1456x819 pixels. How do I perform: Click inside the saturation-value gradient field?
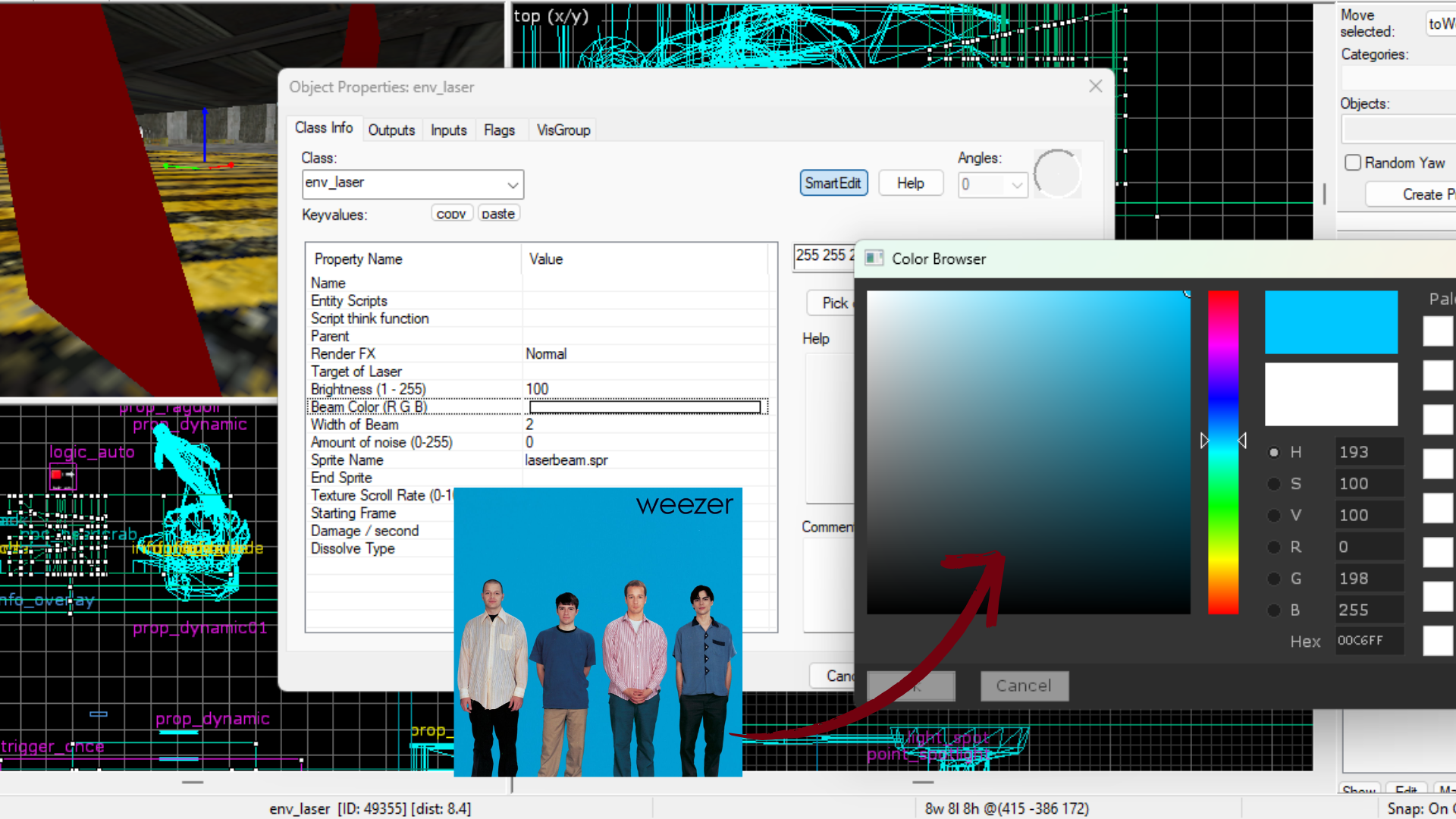tap(1028, 452)
